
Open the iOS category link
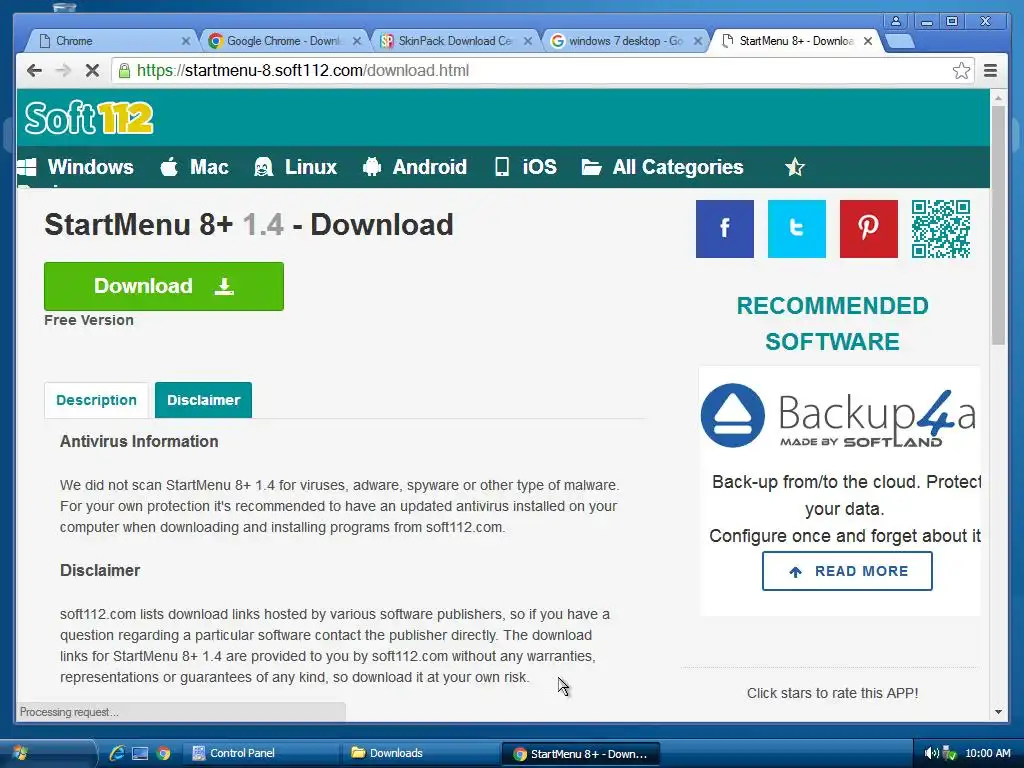[539, 167]
